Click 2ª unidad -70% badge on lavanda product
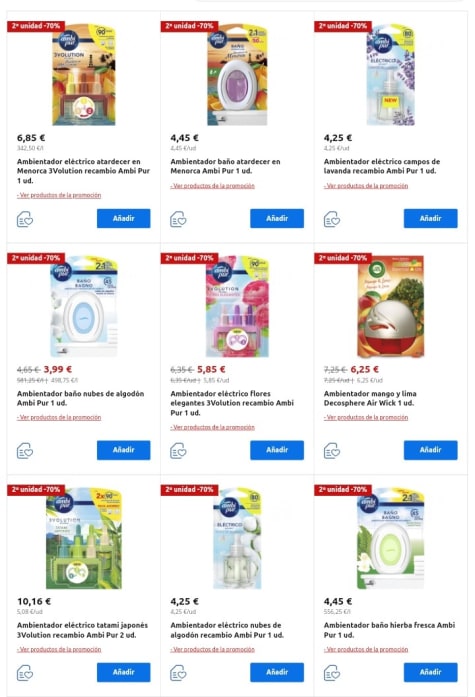475x697 pixels. point(343,26)
